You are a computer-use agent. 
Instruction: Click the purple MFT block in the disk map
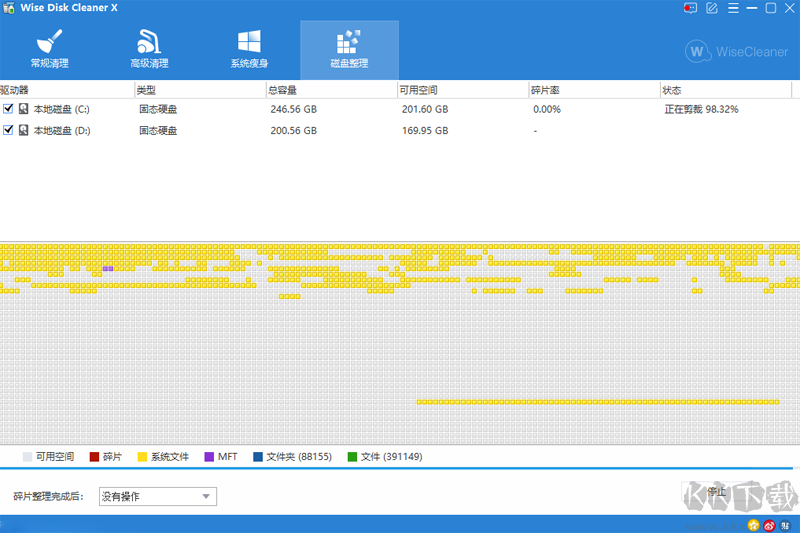click(108, 268)
